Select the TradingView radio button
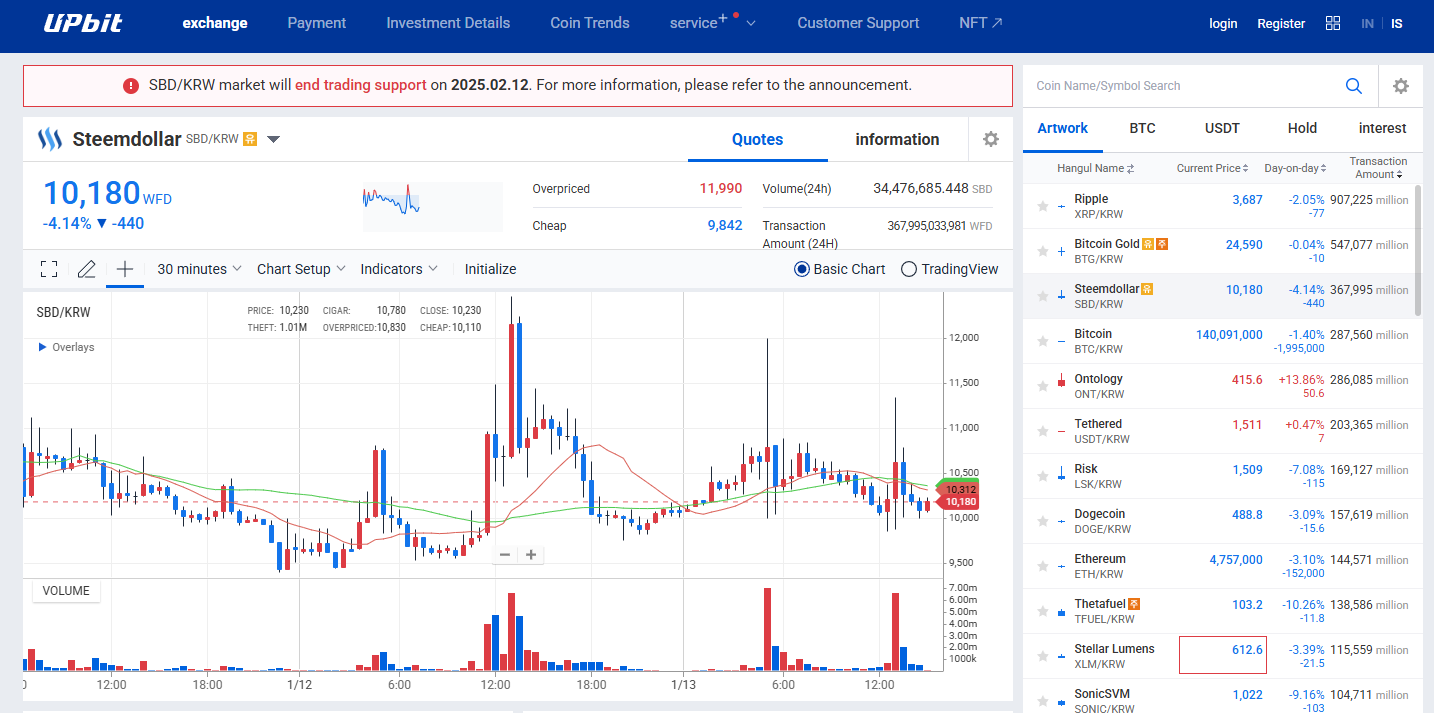Image resolution: width=1434 pixels, height=713 pixels. click(909, 269)
